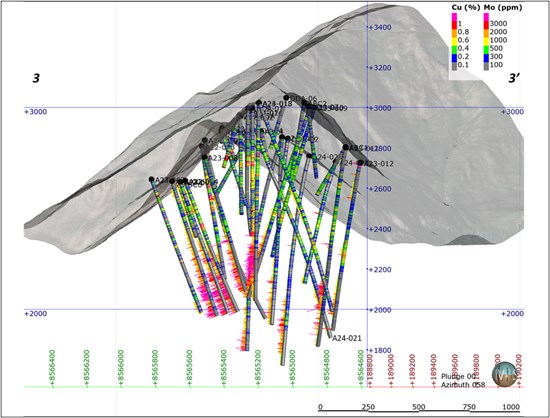The height and width of the screenshot is (418, 550).
Task: Click the elevation label +1800
Action: coord(379,350)
